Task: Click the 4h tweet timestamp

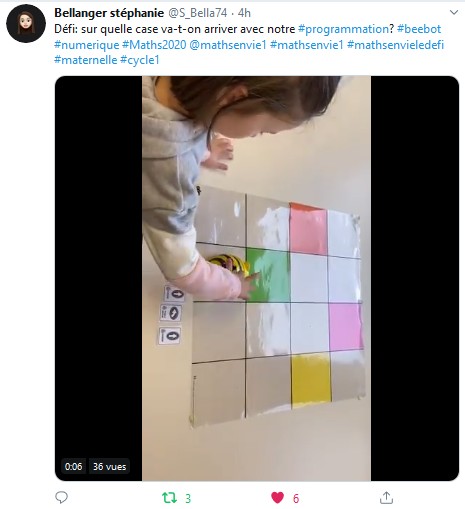Action: [x=244, y=13]
